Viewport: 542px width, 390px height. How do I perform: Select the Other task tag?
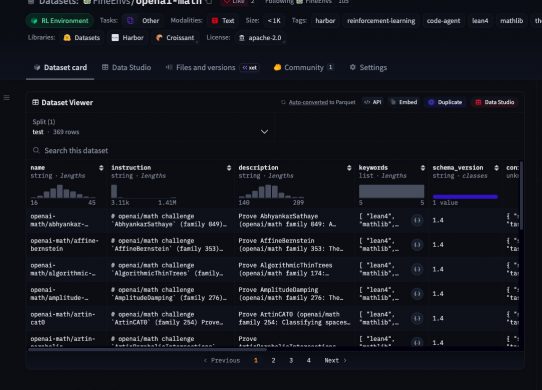[143, 21]
